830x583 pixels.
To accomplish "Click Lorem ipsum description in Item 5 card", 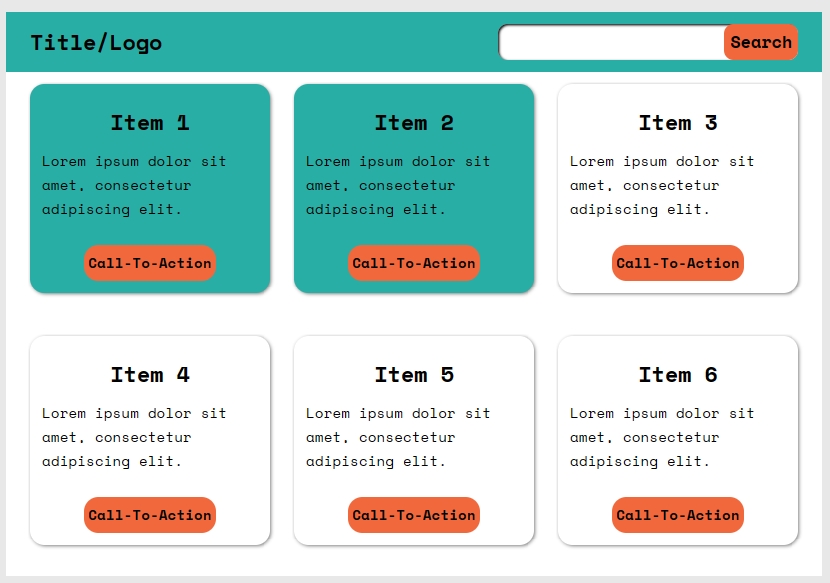I will click(x=398, y=437).
